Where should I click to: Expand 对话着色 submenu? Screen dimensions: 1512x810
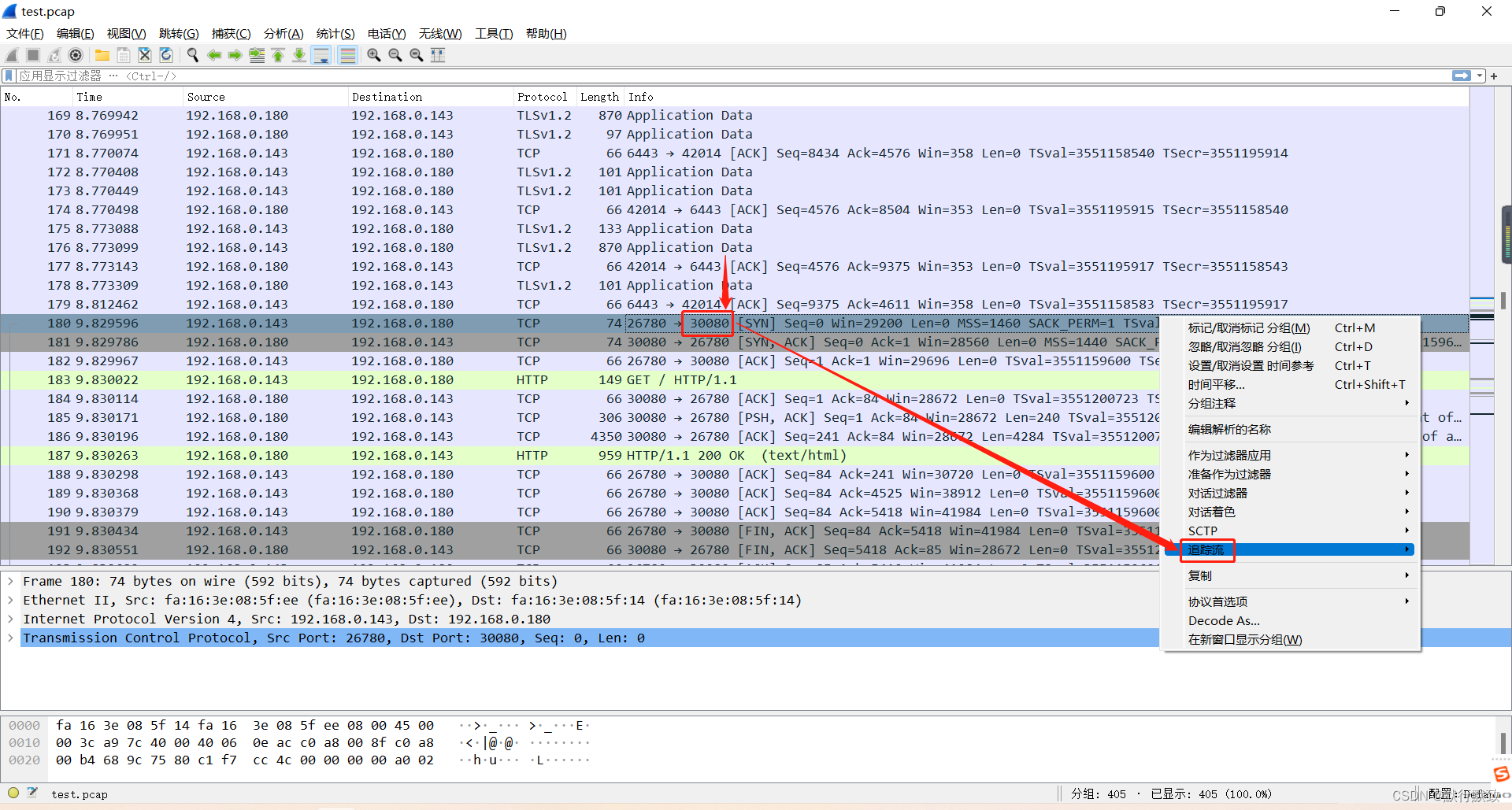(x=1291, y=512)
